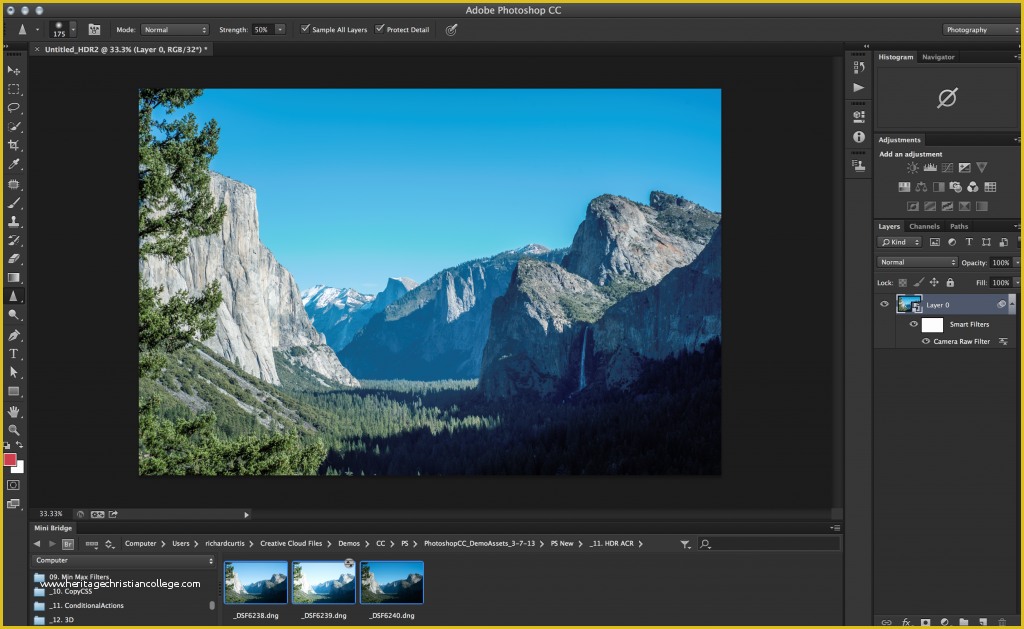Screen dimensions: 1024x629
Task: Add a Channel Mixer adjustment
Action: [972, 187]
